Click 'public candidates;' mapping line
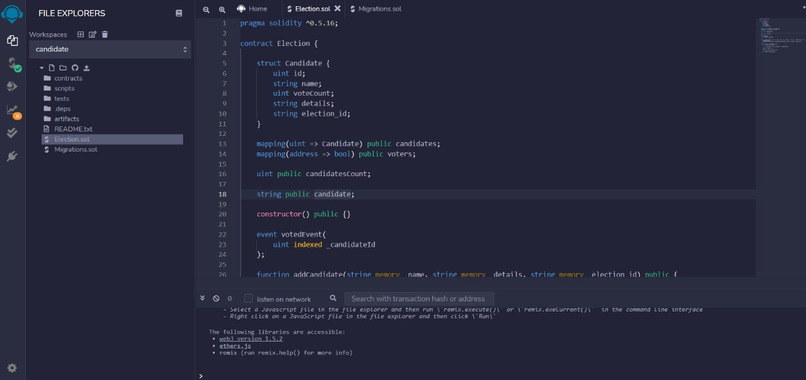 tap(349, 143)
